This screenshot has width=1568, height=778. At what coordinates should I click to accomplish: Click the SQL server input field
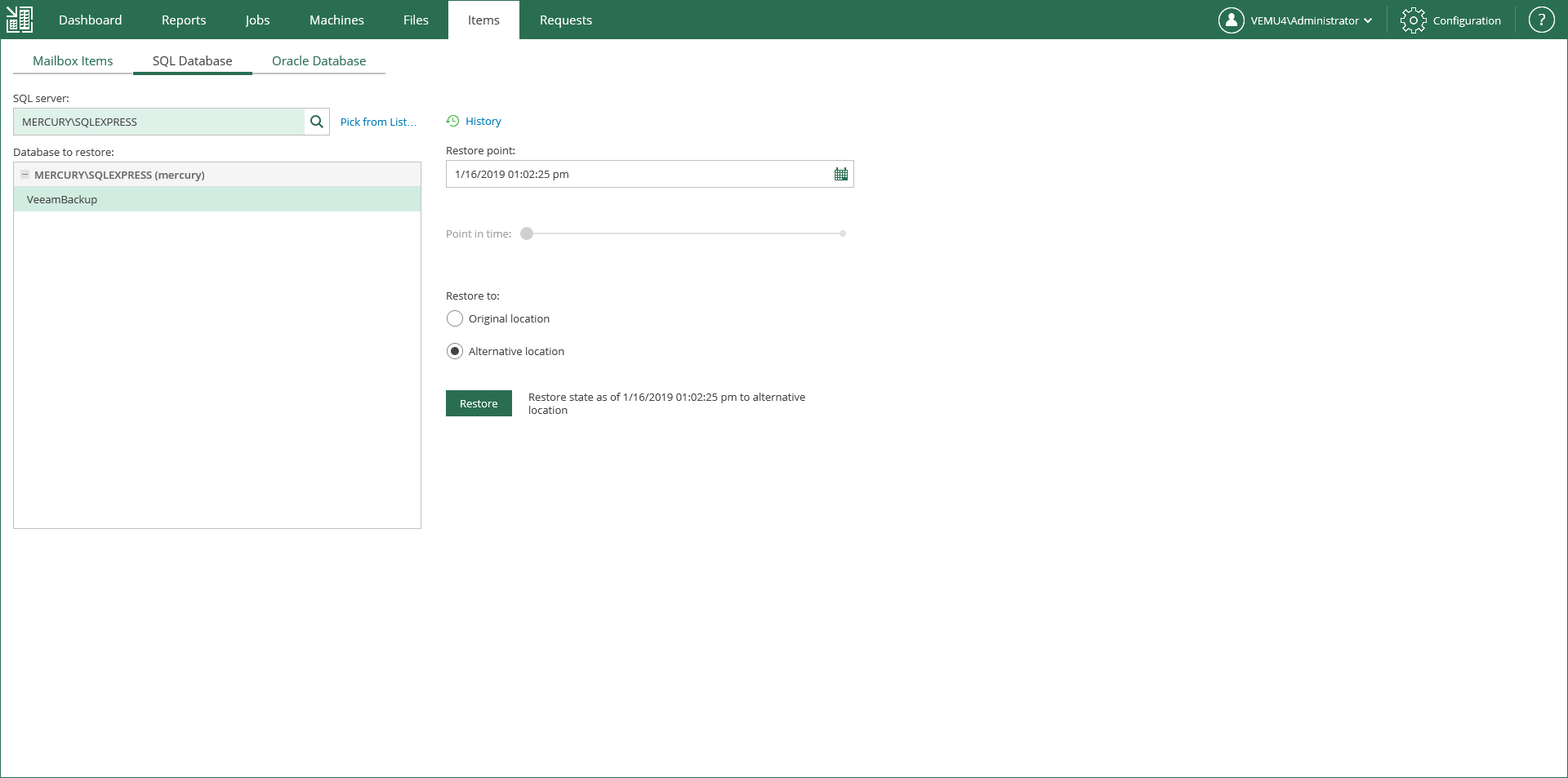pos(158,122)
